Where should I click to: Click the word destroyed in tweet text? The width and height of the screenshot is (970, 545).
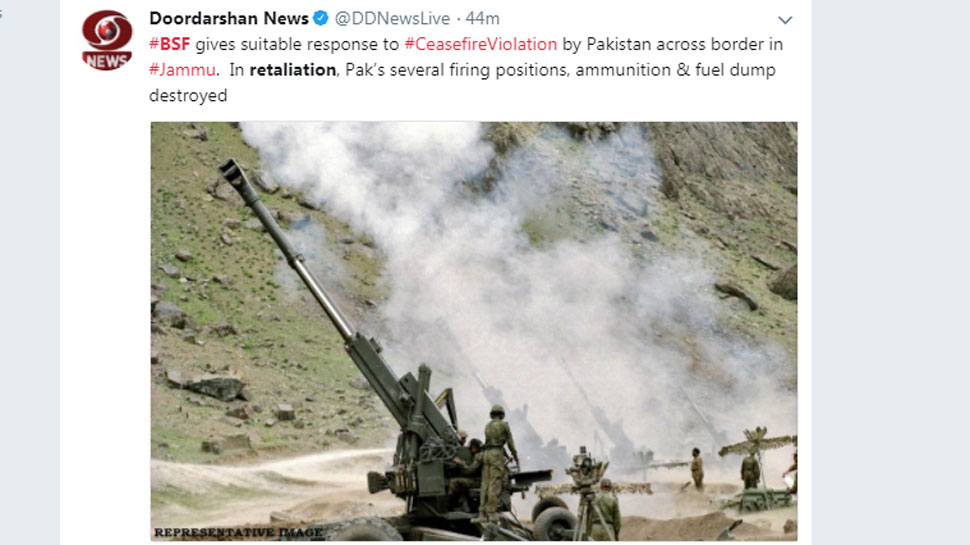point(188,95)
